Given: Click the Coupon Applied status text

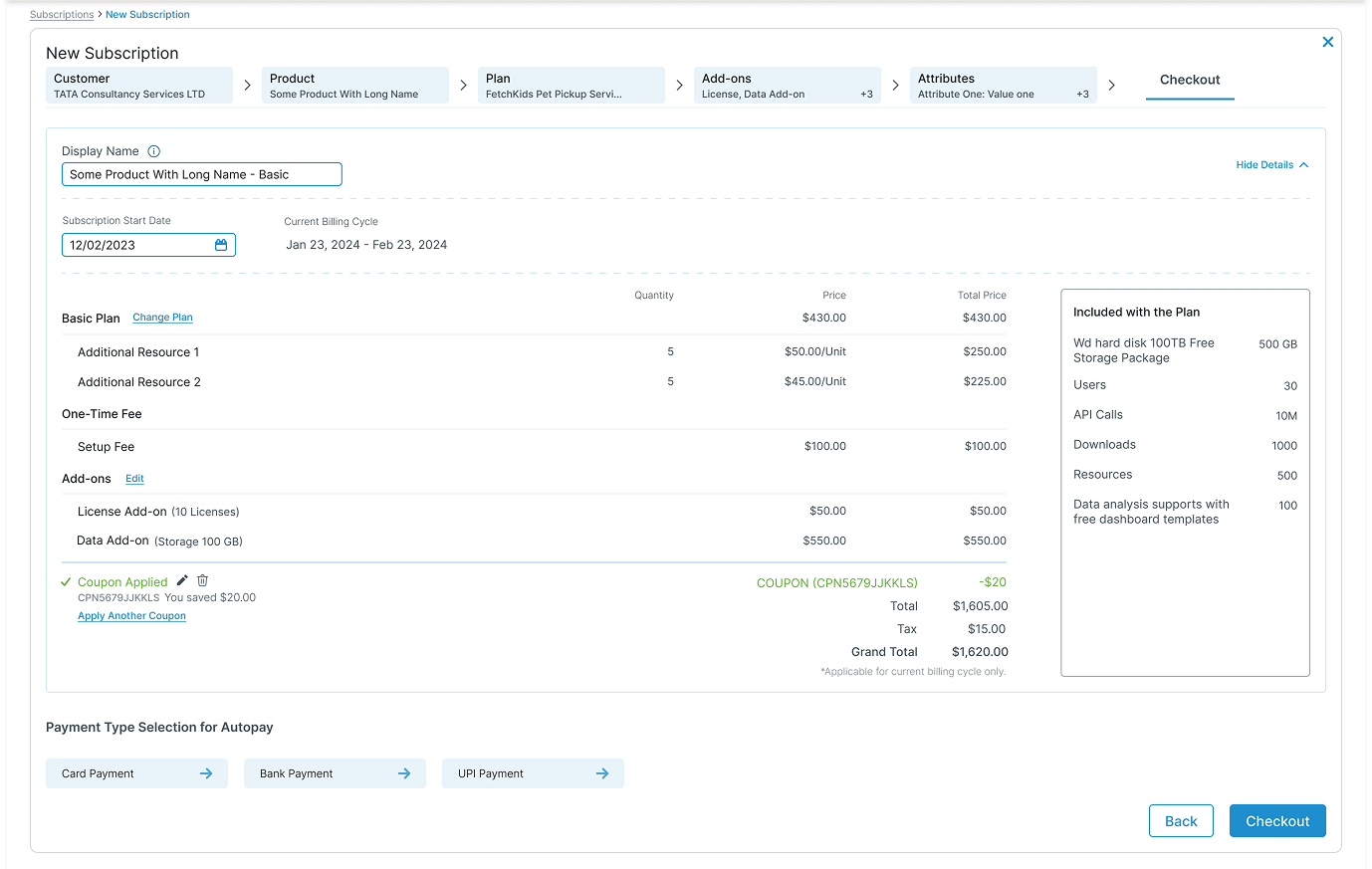Looking at the screenshot, I should [x=122, y=582].
